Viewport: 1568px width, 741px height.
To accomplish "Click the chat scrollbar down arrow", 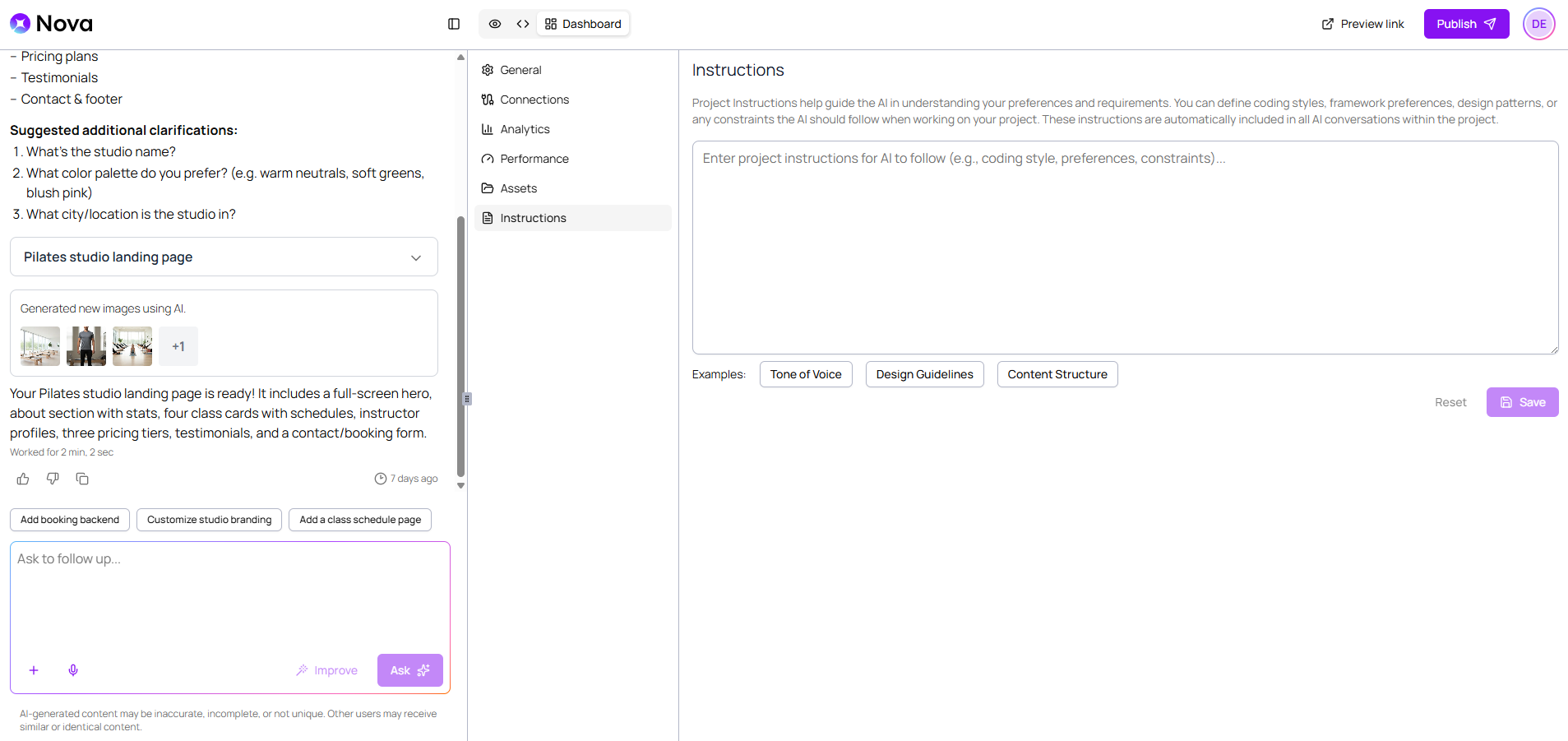I will (x=460, y=485).
